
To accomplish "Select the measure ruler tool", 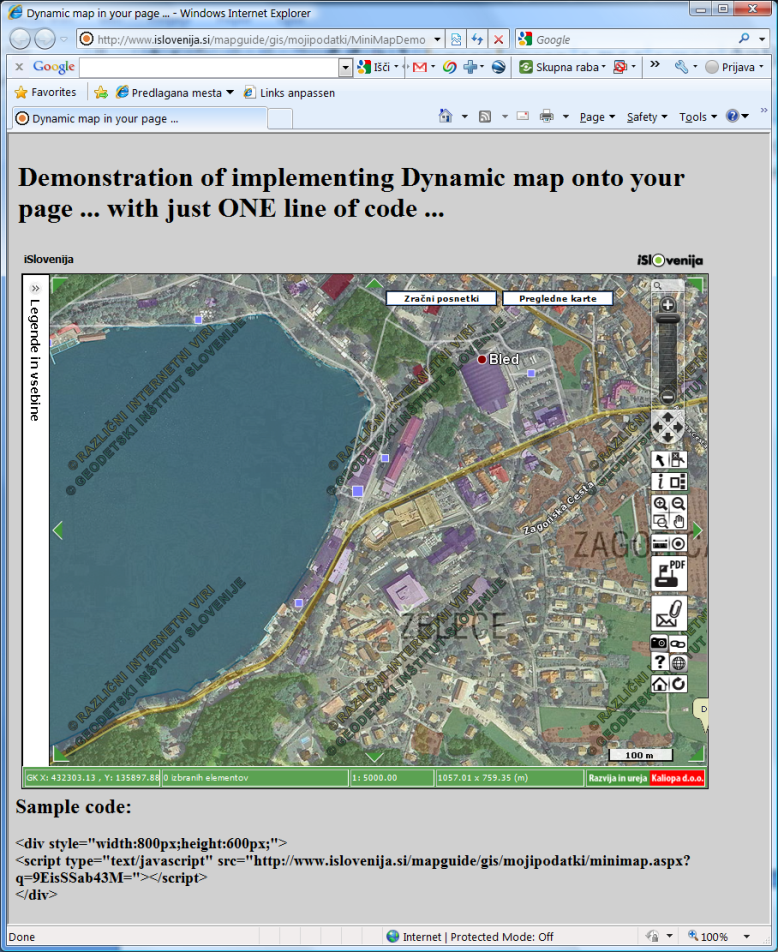I will 660,543.
